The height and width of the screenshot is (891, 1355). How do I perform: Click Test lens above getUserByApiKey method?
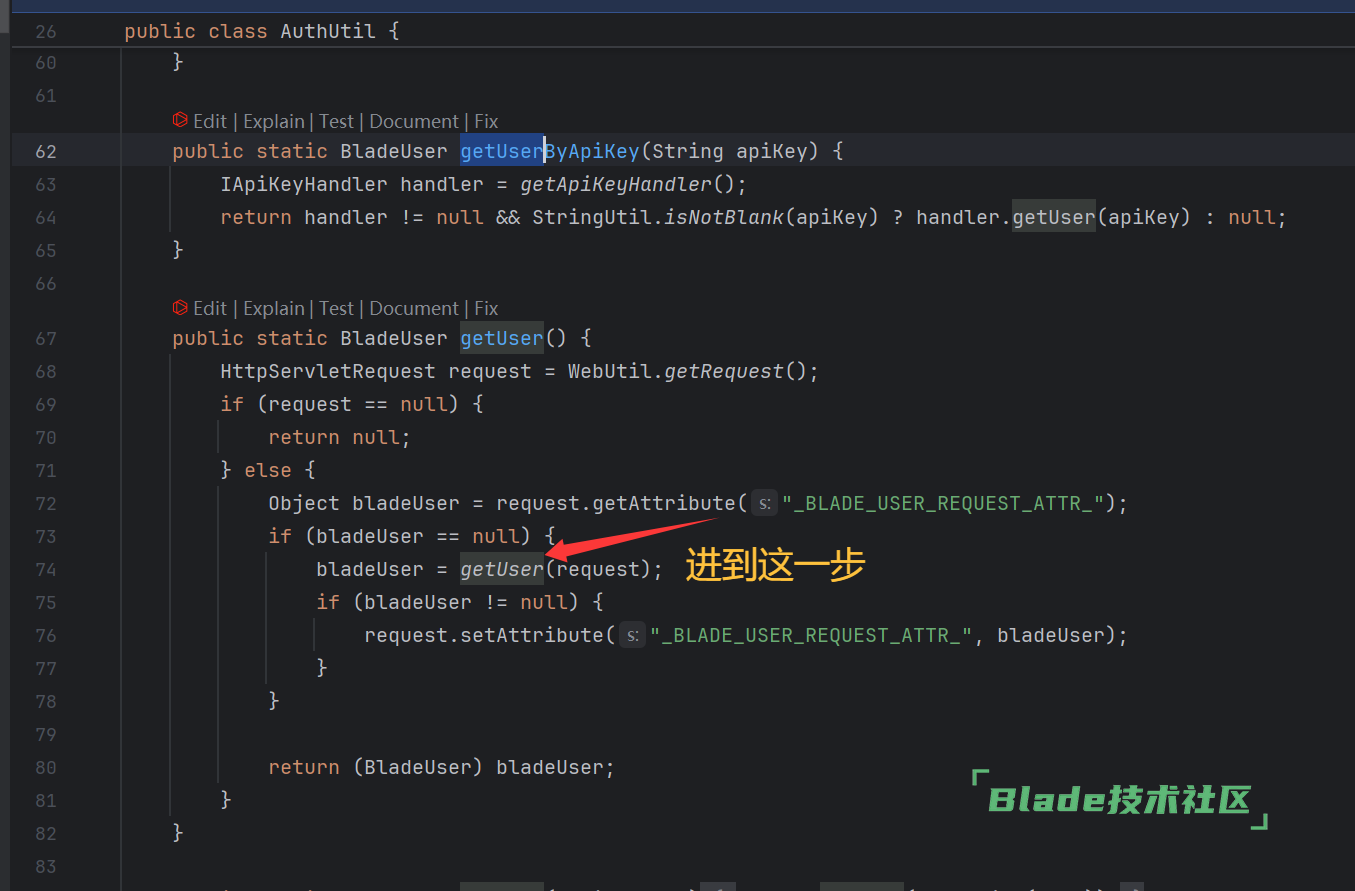[x=337, y=121]
